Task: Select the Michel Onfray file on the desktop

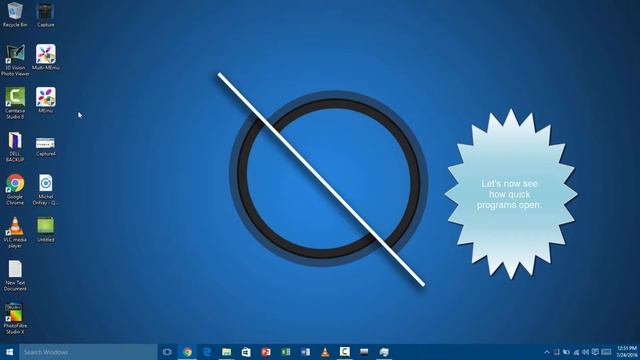Action: 46,190
